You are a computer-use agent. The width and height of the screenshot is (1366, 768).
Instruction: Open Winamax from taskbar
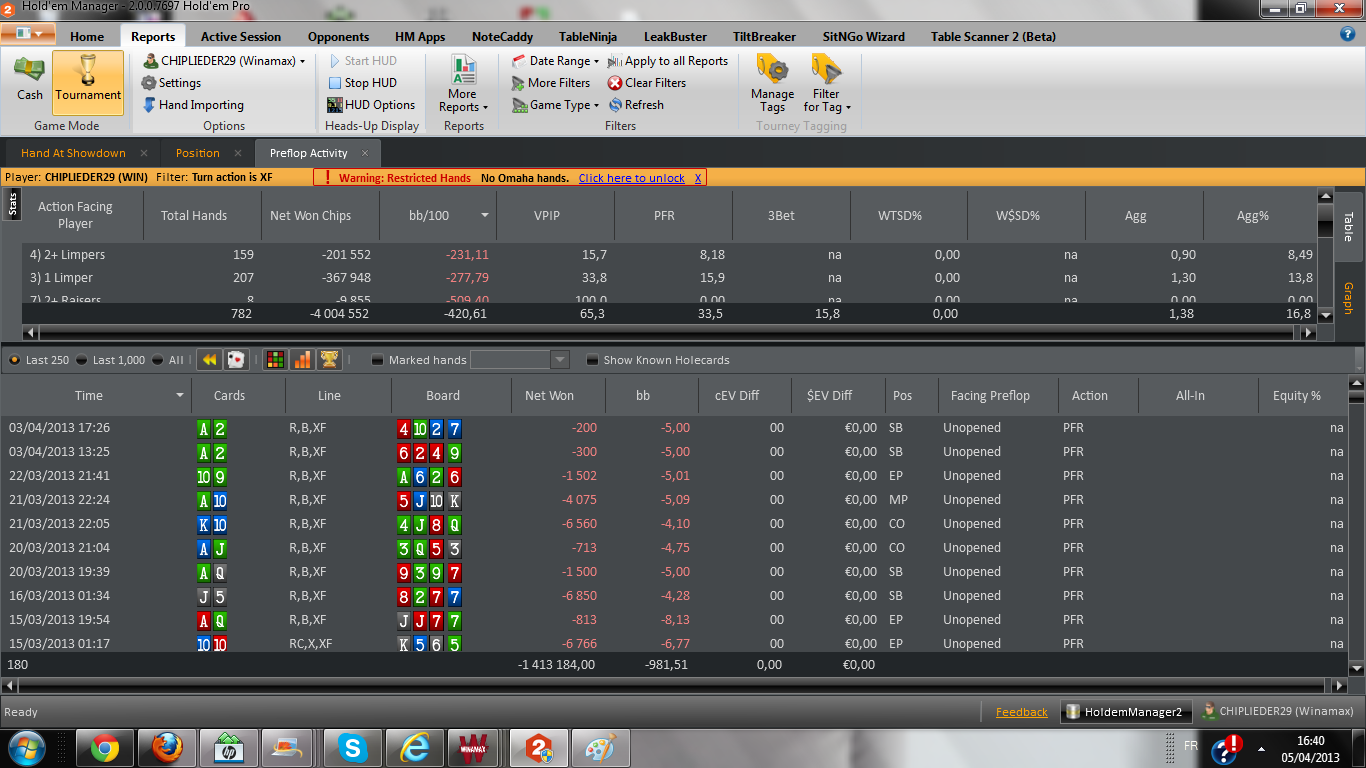[472, 747]
